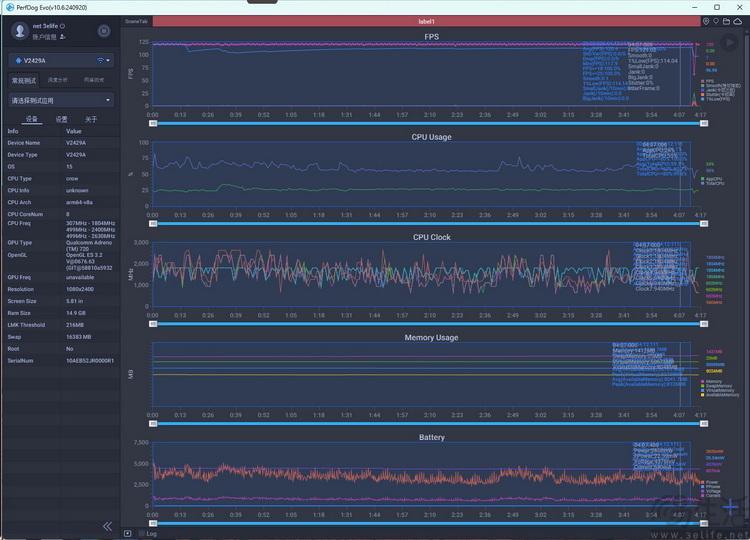
Task: Select the Device Name row
Action: [x=61, y=143]
